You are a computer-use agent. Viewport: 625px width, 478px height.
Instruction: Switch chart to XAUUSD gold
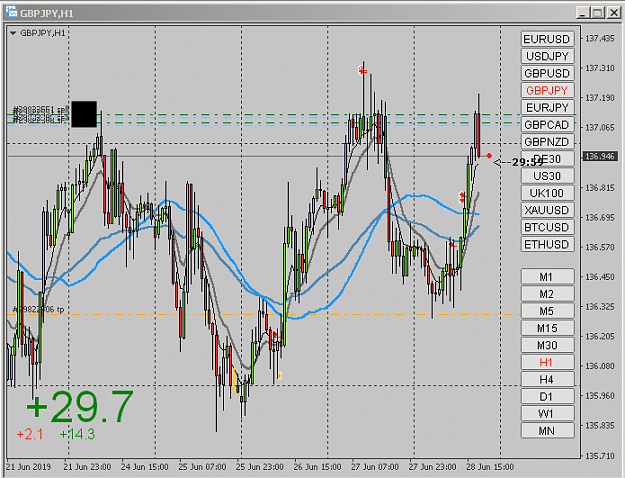coord(547,210)
